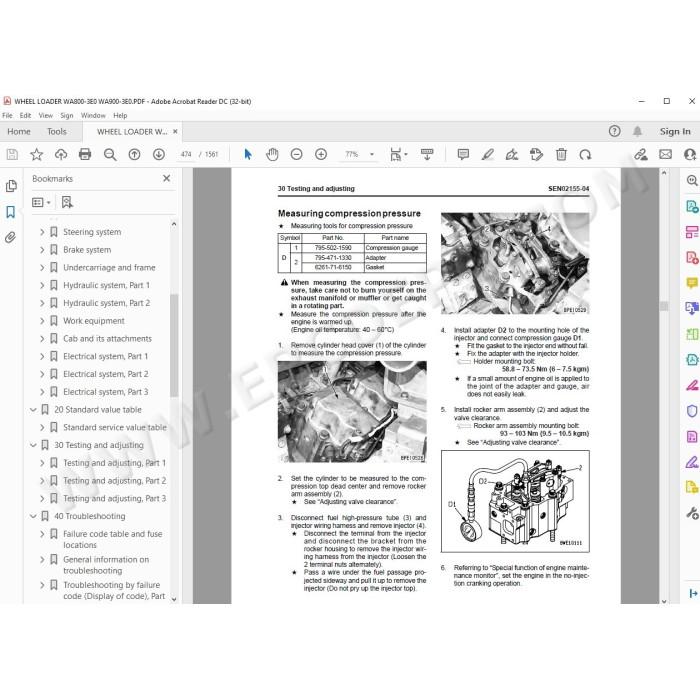The width and height of the screenshot is (700, 700).
Task: Toggle the Bookmarks panel in left sidebar
Action: (x=11, y=212)
